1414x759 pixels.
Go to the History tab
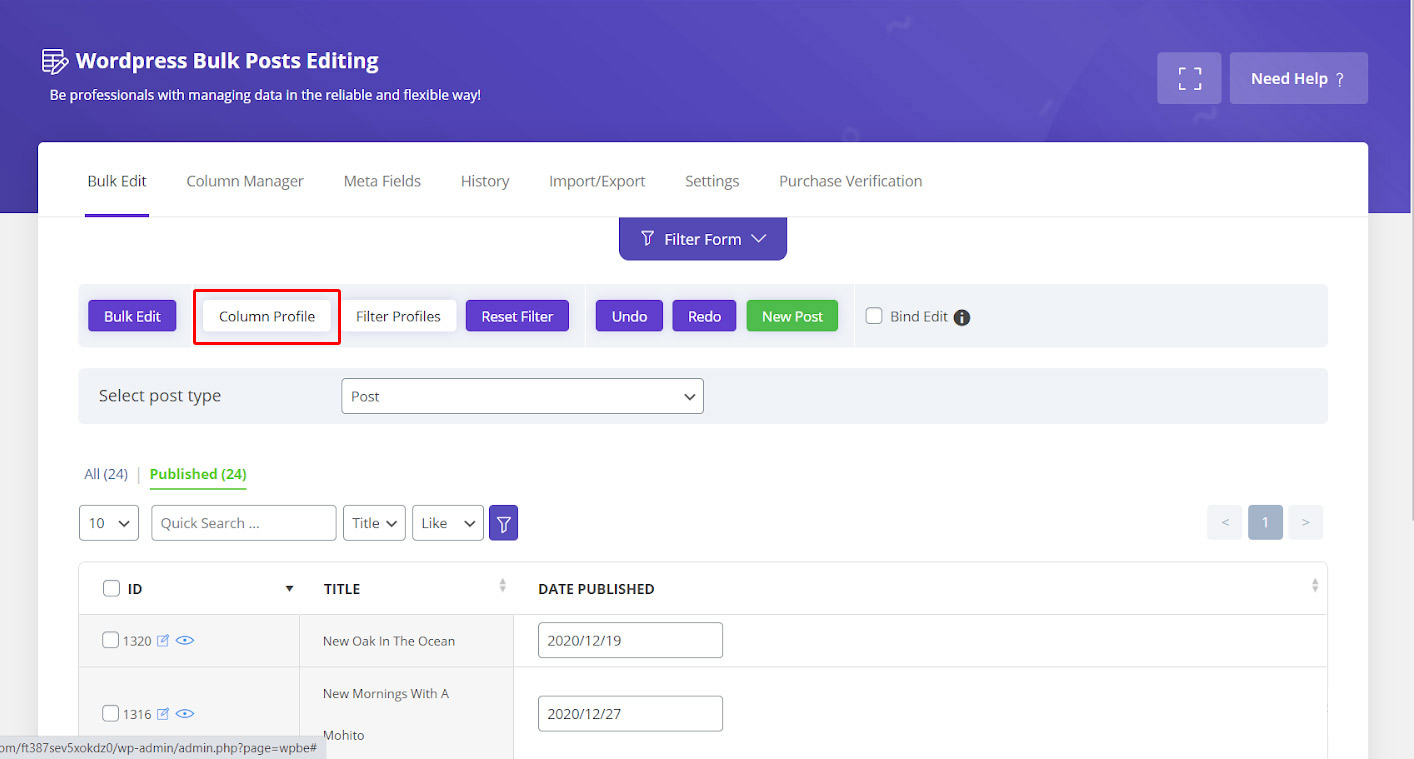pyautogui.click(x=485, y=181)
